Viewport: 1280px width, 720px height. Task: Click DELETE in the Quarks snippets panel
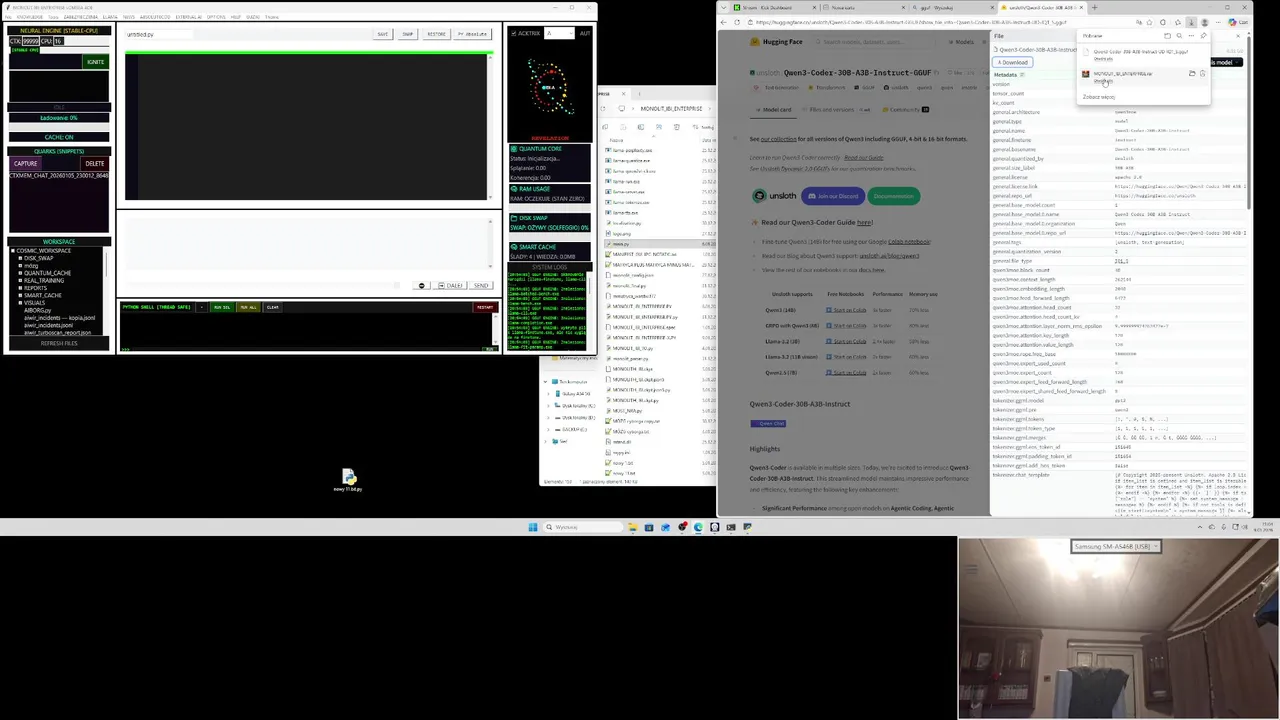tap(95, 163)
